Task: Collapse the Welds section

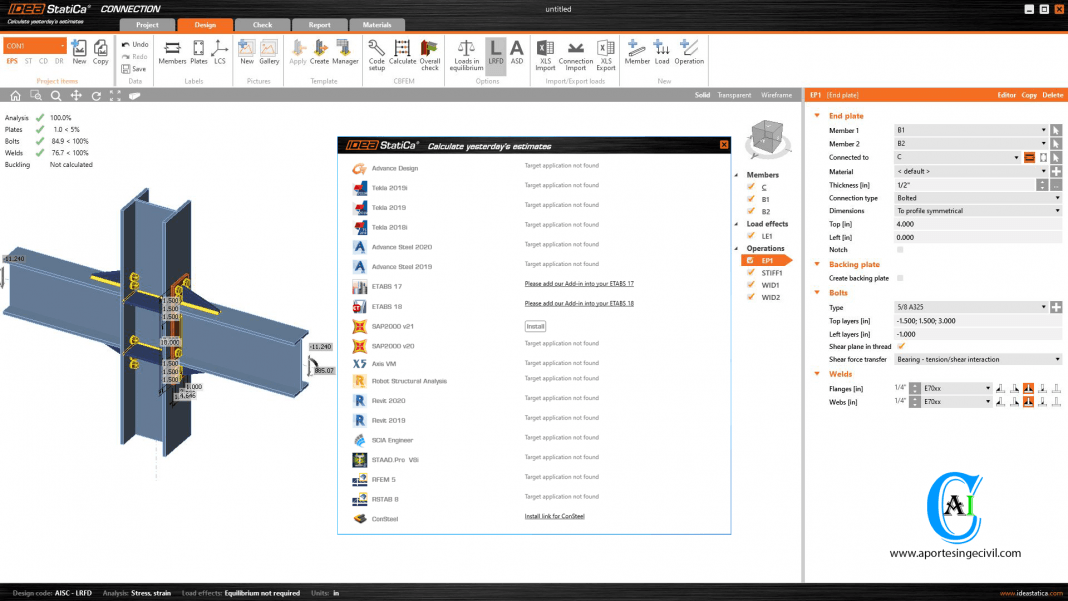Action: click(x=815, y=374)
